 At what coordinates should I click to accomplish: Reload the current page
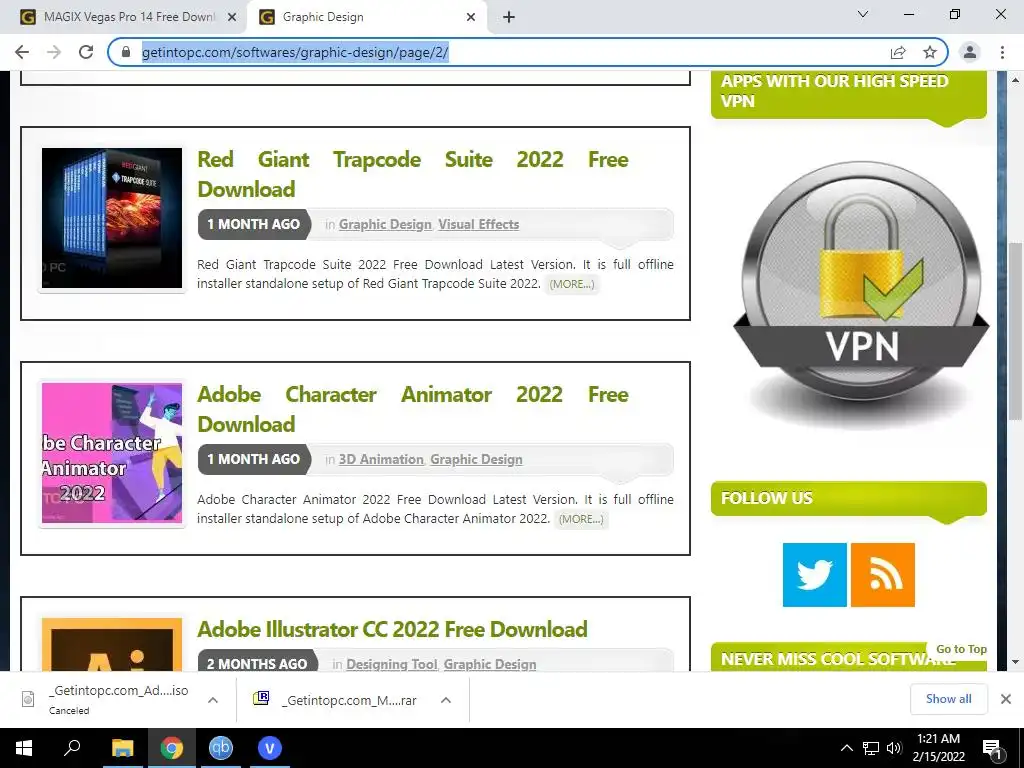(x=86, y=52)
